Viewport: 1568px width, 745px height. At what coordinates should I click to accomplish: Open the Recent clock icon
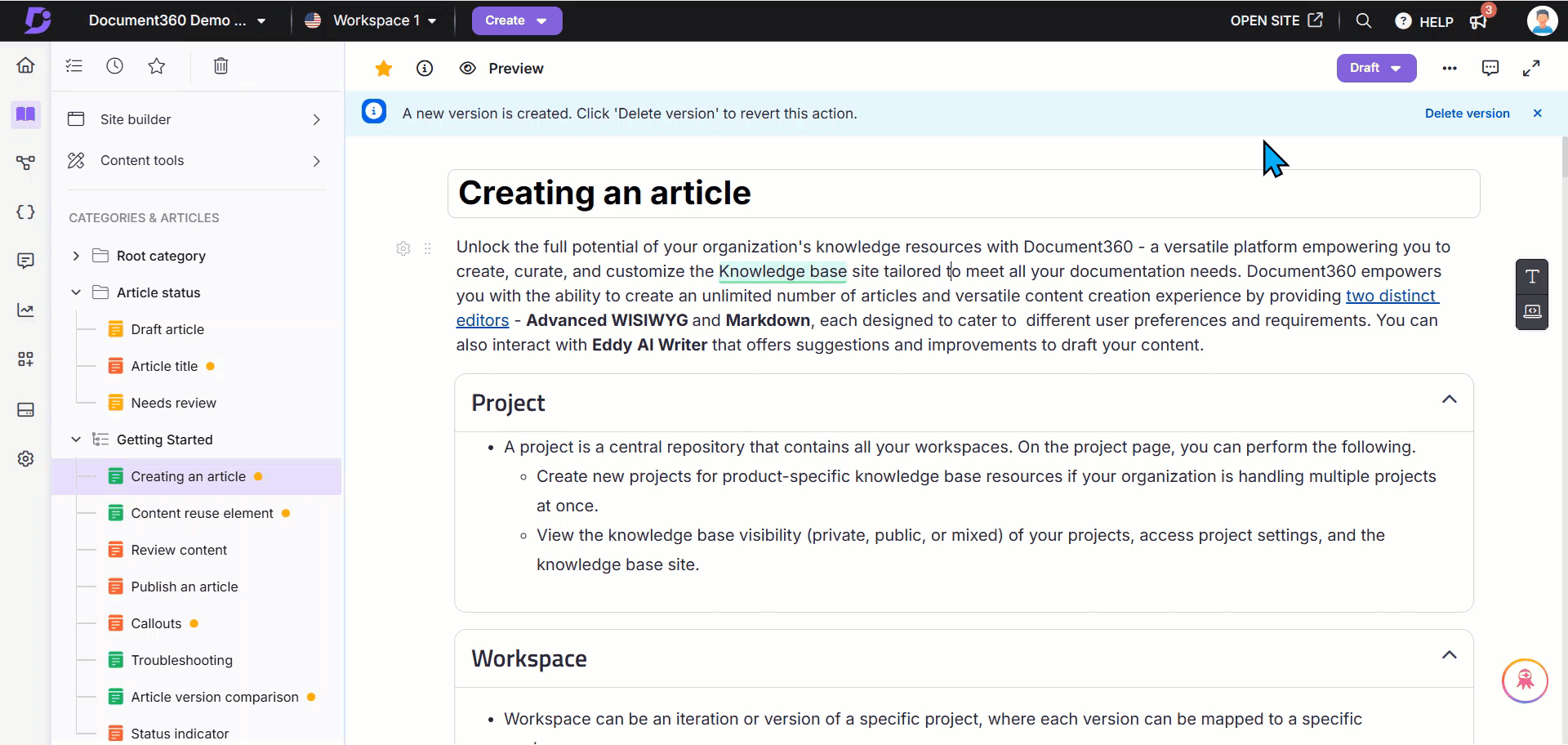[x=115, y=66]
